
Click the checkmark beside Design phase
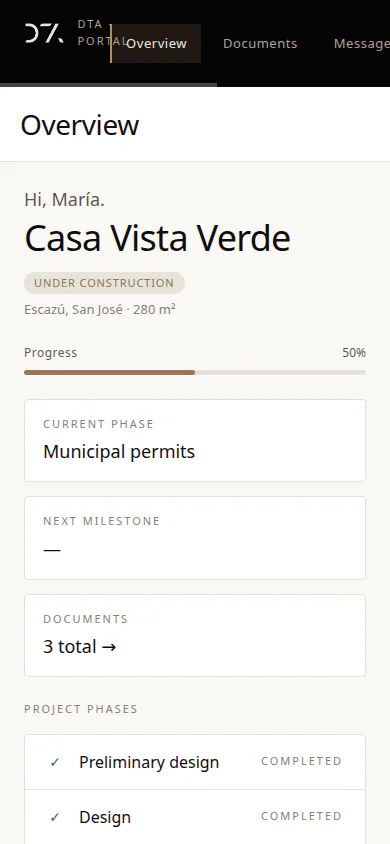(55, 817)
